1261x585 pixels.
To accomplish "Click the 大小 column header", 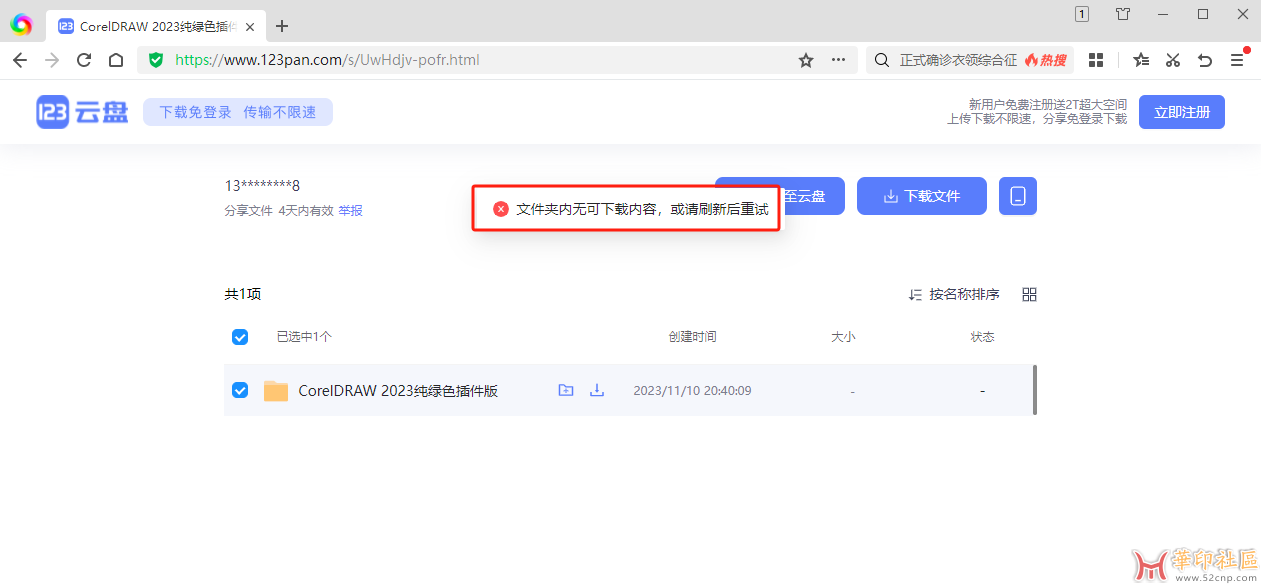I will tap(843, 337).
